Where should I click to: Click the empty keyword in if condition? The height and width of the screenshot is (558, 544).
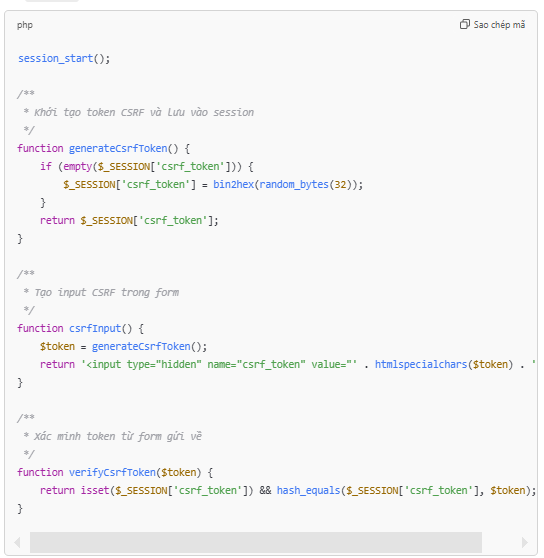click(x=78, y=167)
